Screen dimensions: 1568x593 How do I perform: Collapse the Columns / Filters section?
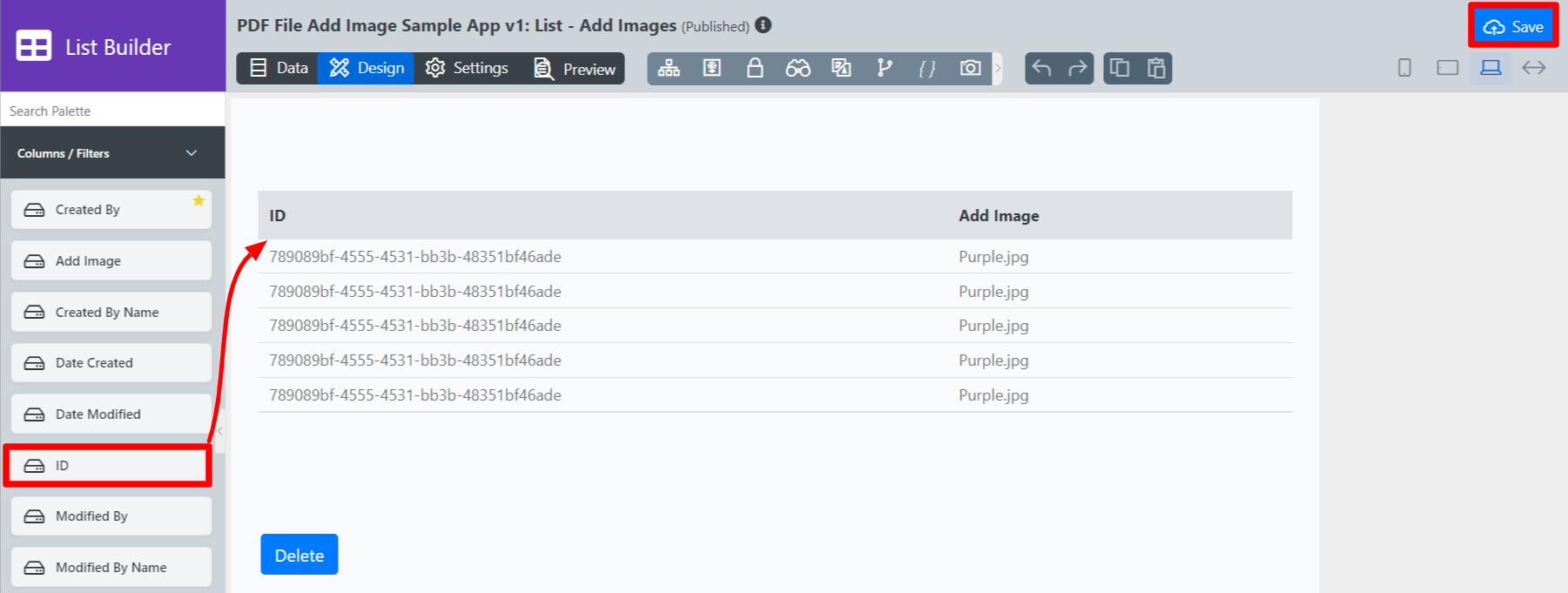click(x=192, y=153)
